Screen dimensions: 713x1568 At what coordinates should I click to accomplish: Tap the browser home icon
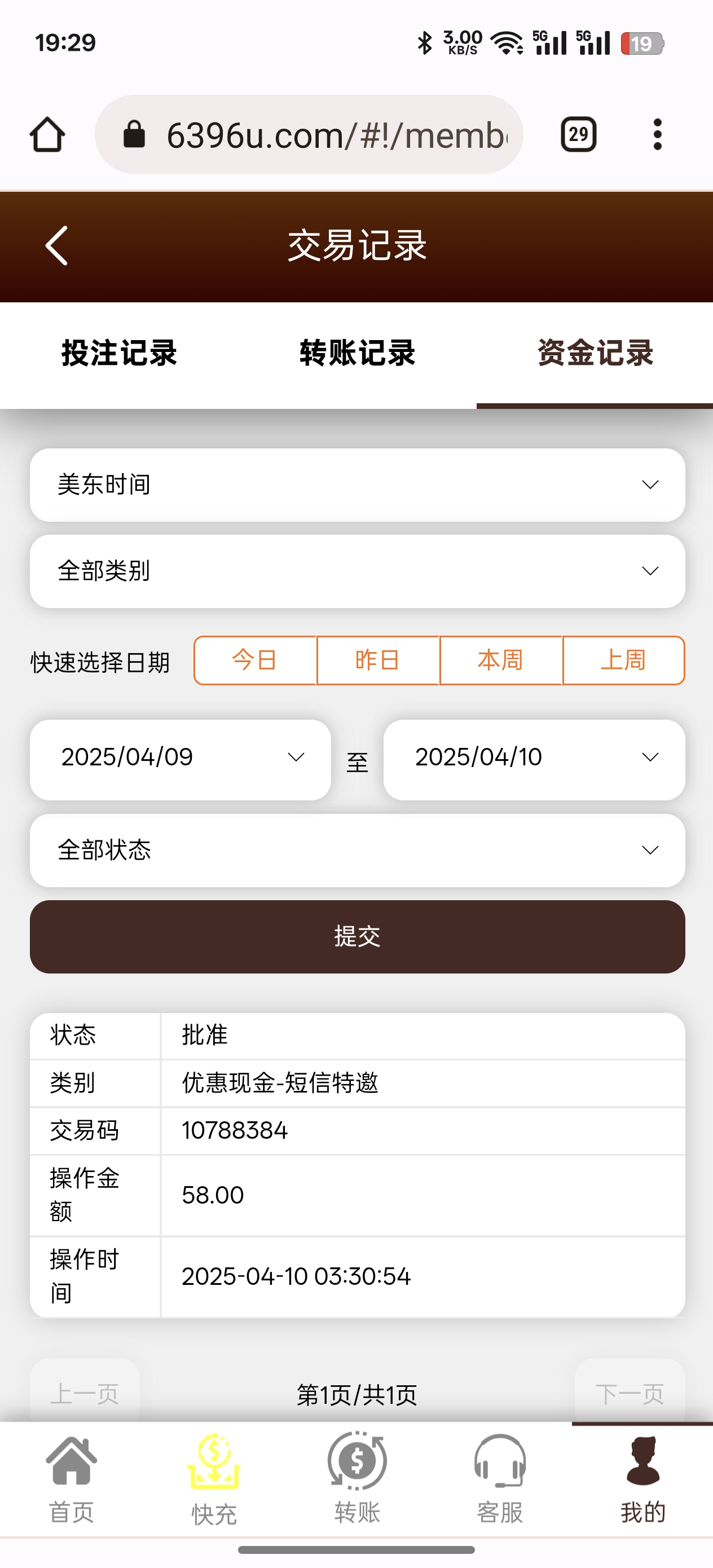click(47, 135)
